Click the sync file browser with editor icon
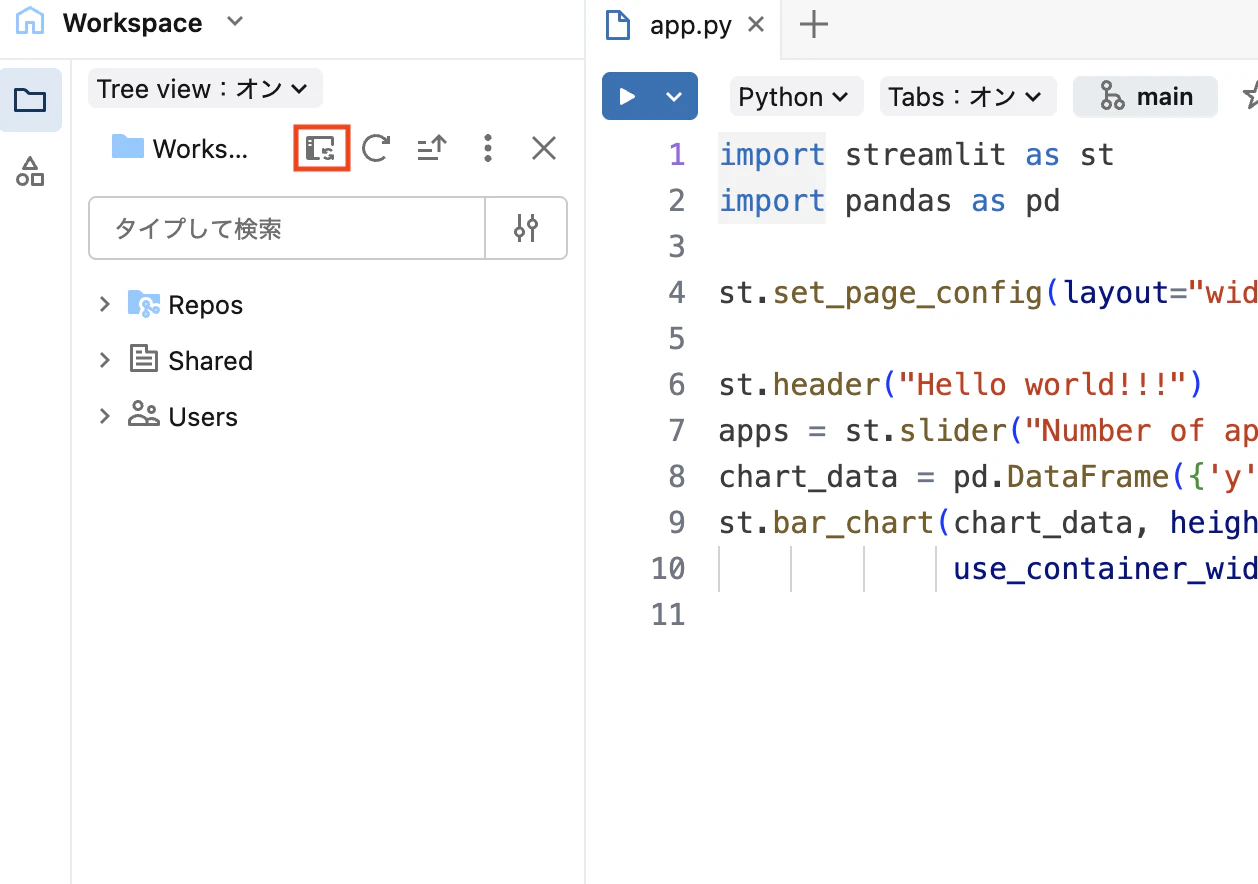This screenshot has height=884, width=1258. pyautogui.click(x=321, y=149)
